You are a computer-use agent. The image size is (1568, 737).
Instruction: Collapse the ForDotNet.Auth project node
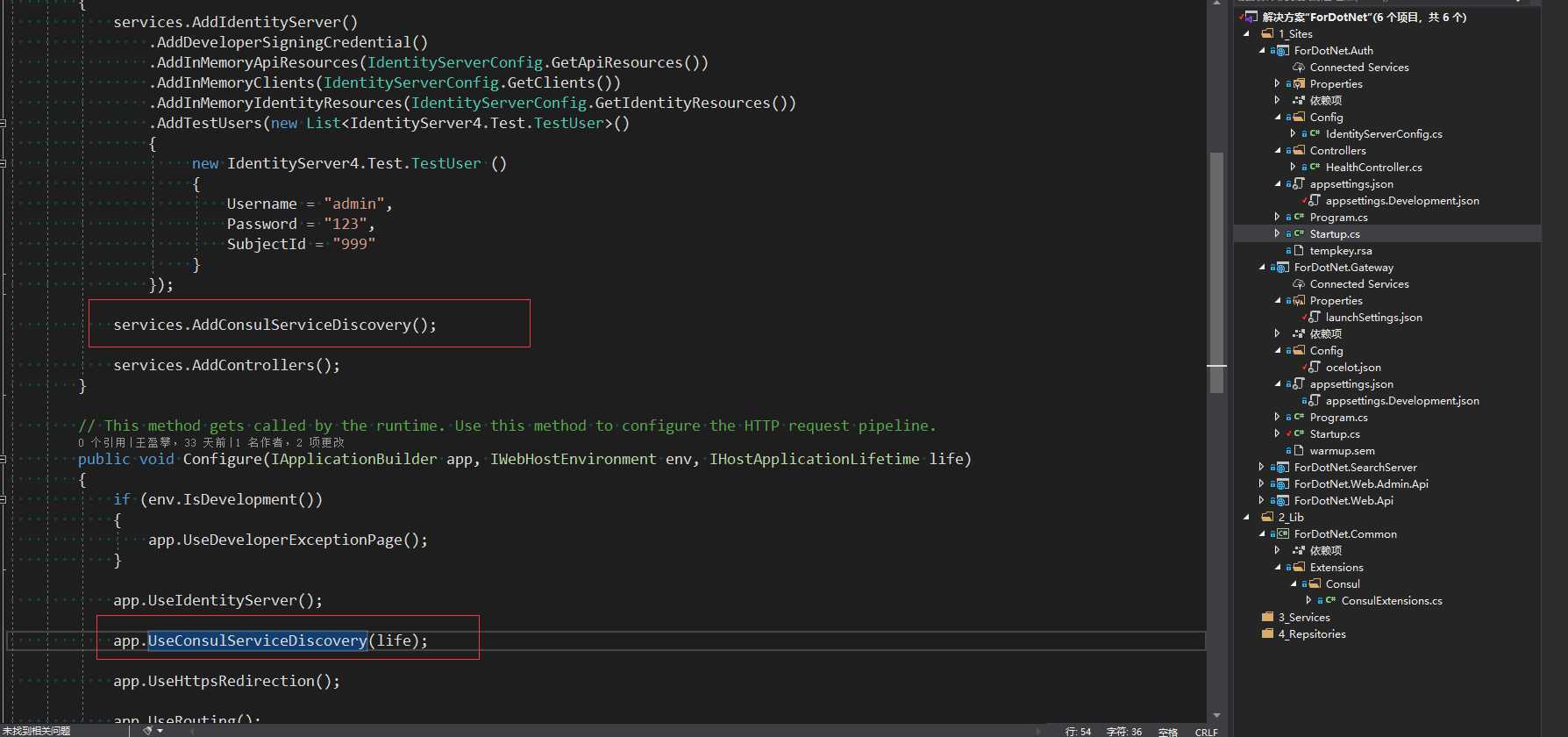coord(1263,50)
